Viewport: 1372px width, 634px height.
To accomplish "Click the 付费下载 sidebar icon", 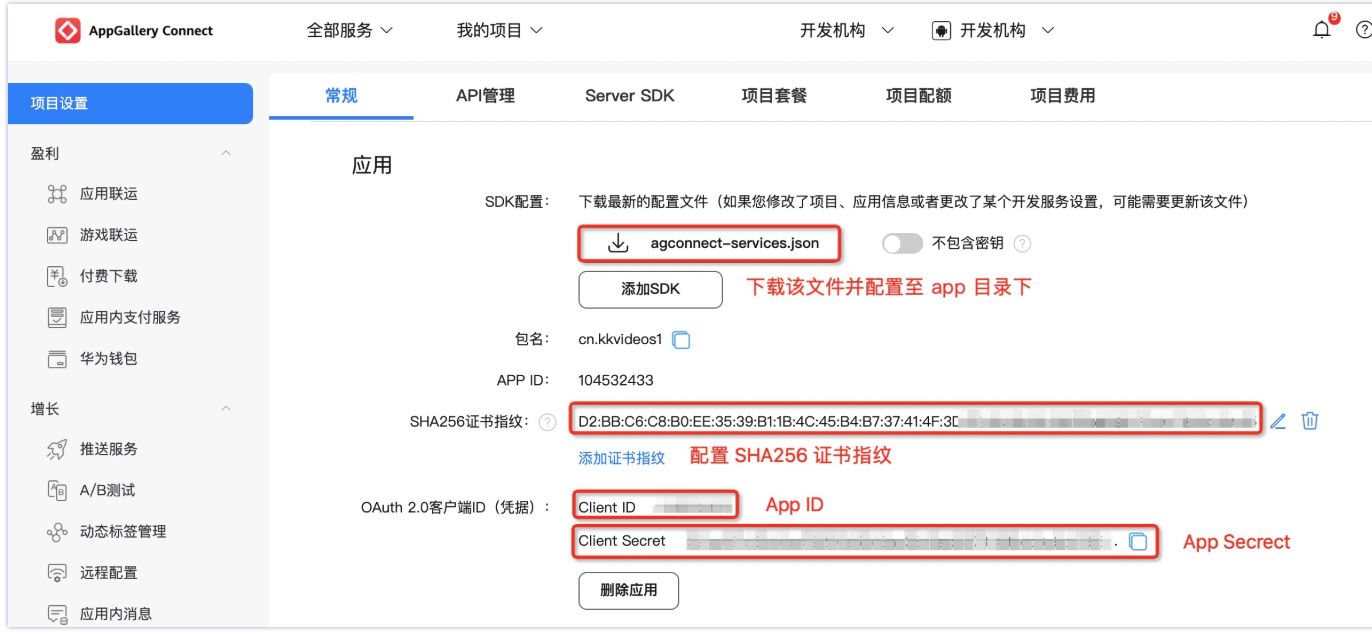I will [57, 276].
